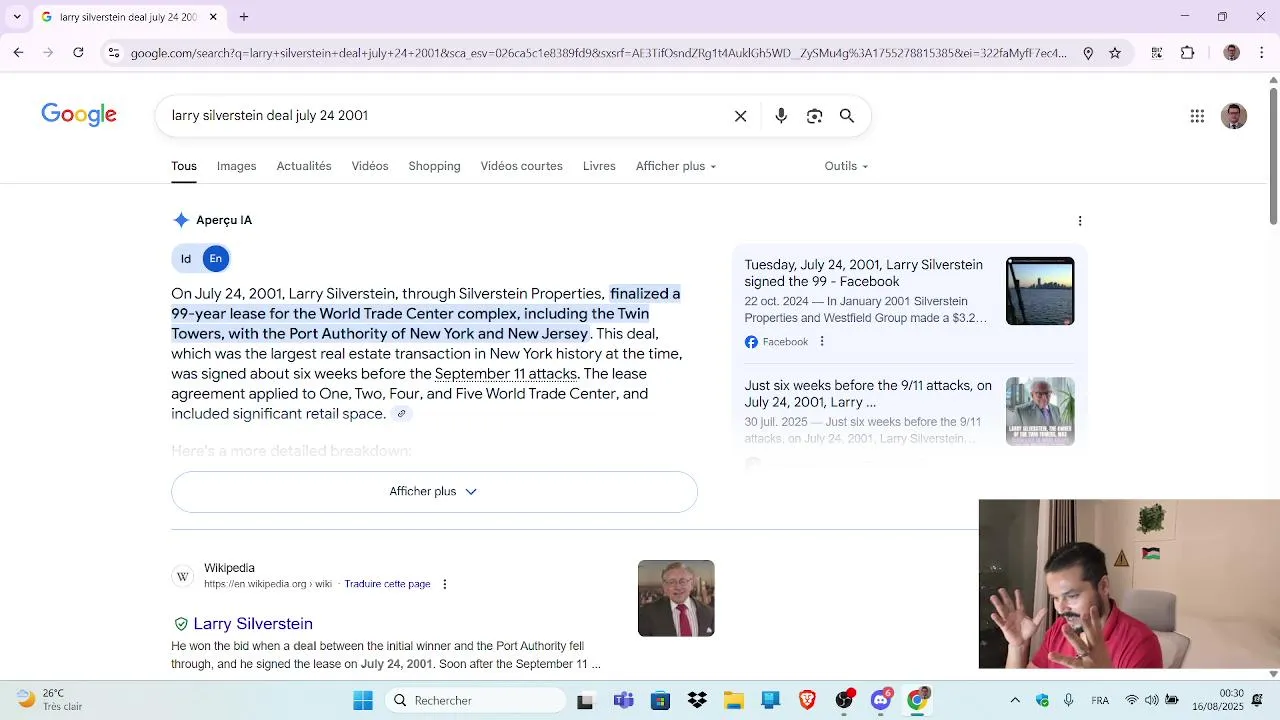Switch to the Images tab
Screen dimensions: 1280x720
click(237, 166)
